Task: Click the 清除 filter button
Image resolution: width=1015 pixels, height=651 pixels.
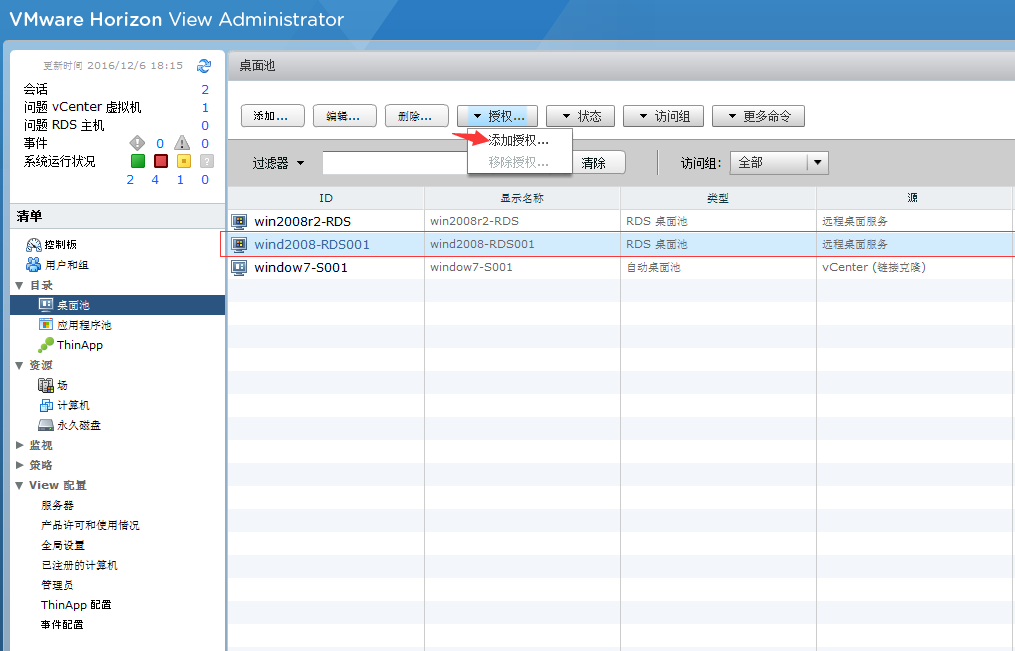Action: tap(599, 162)
